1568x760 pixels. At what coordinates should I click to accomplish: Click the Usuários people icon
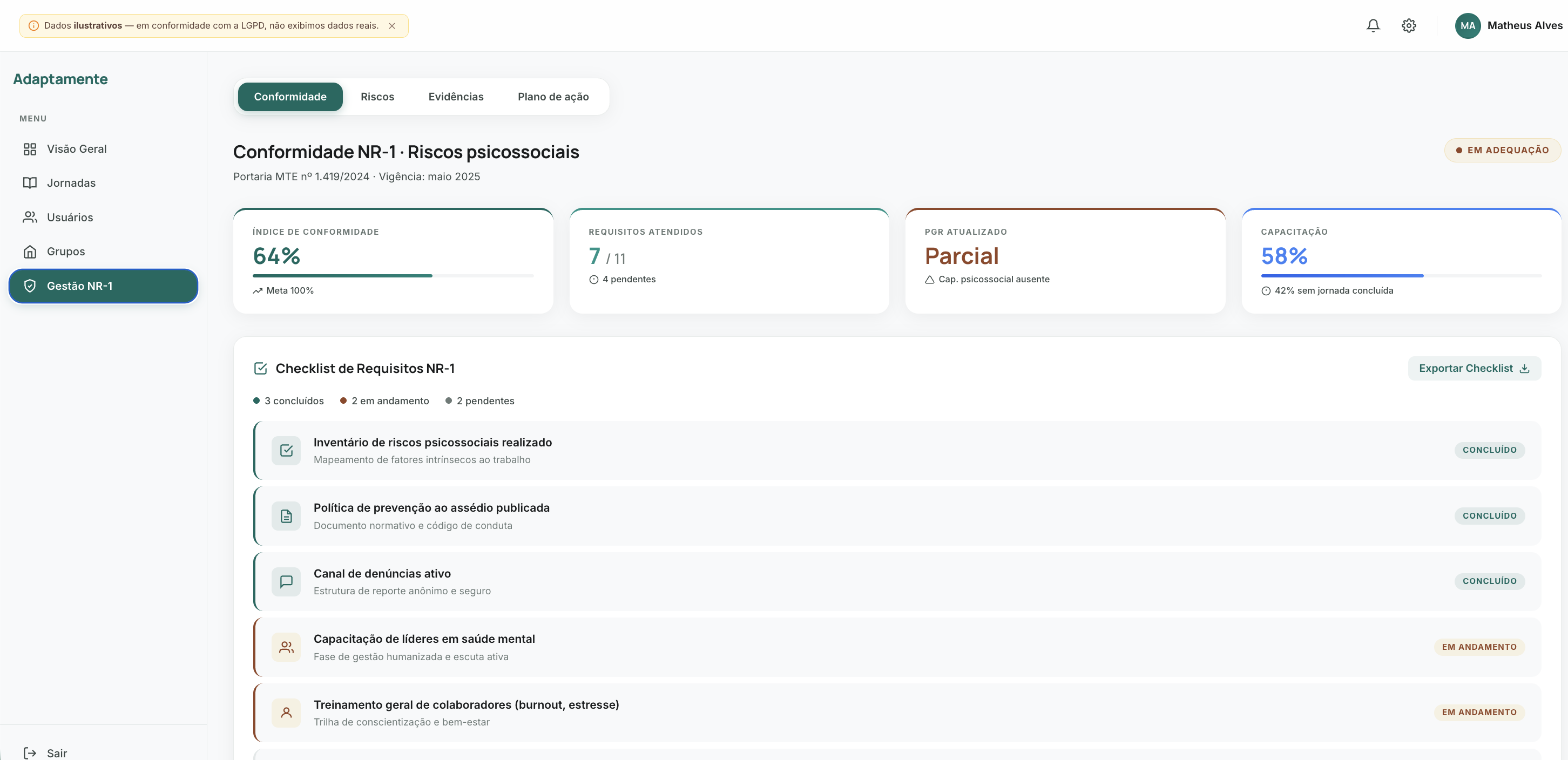tap(30, 217)
